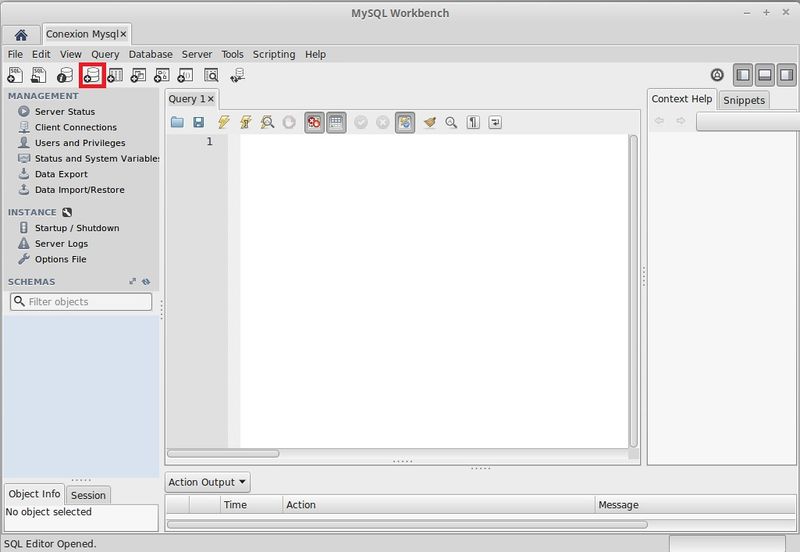Select the Context Help tab
Screen dimensions: 800x552
click(682, 99)
